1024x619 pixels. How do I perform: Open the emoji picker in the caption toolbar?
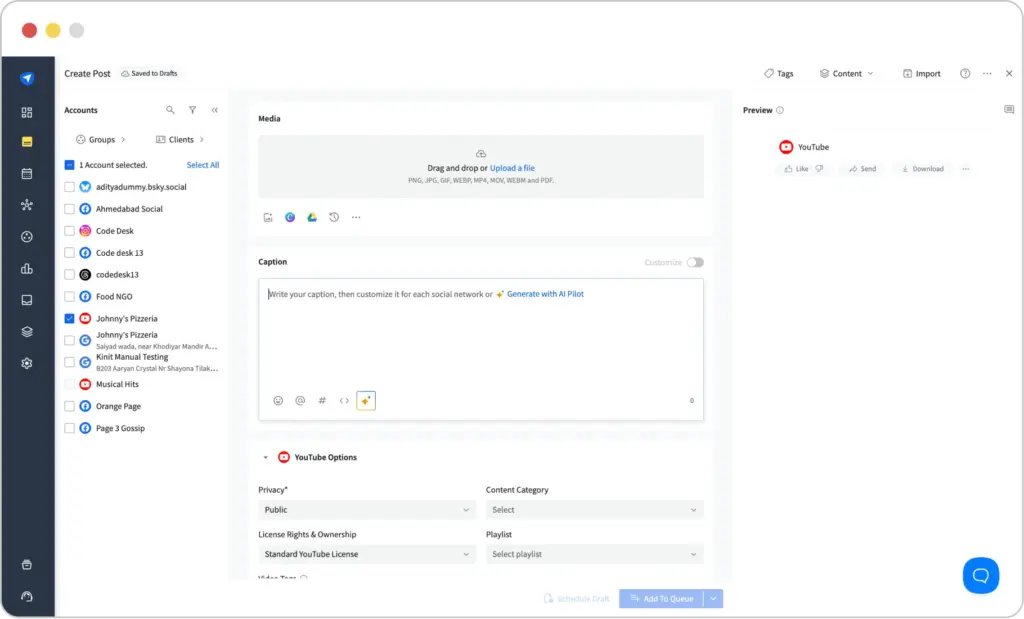[x=278, y=400]
